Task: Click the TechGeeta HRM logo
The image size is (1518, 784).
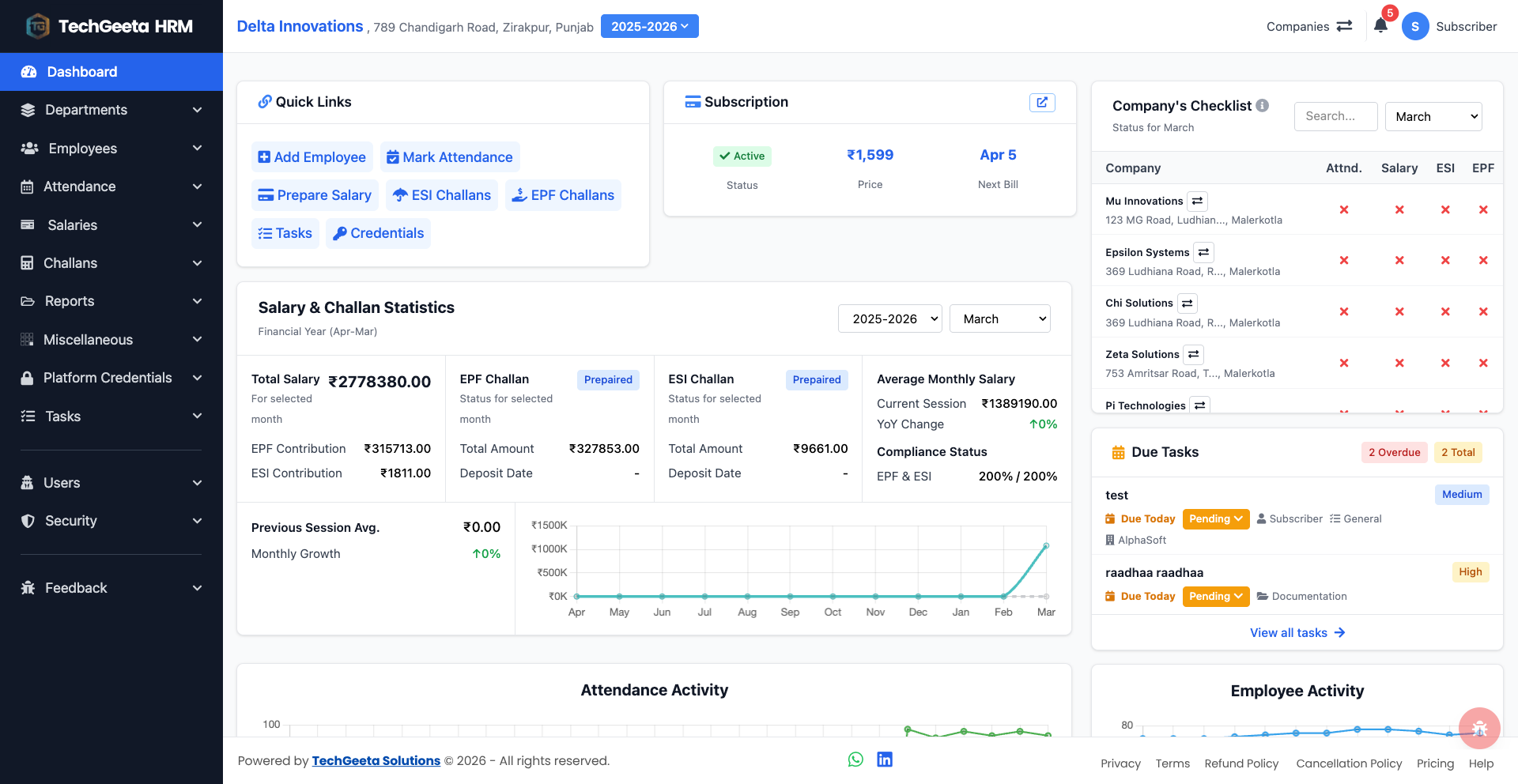Action: pos(111,26)
